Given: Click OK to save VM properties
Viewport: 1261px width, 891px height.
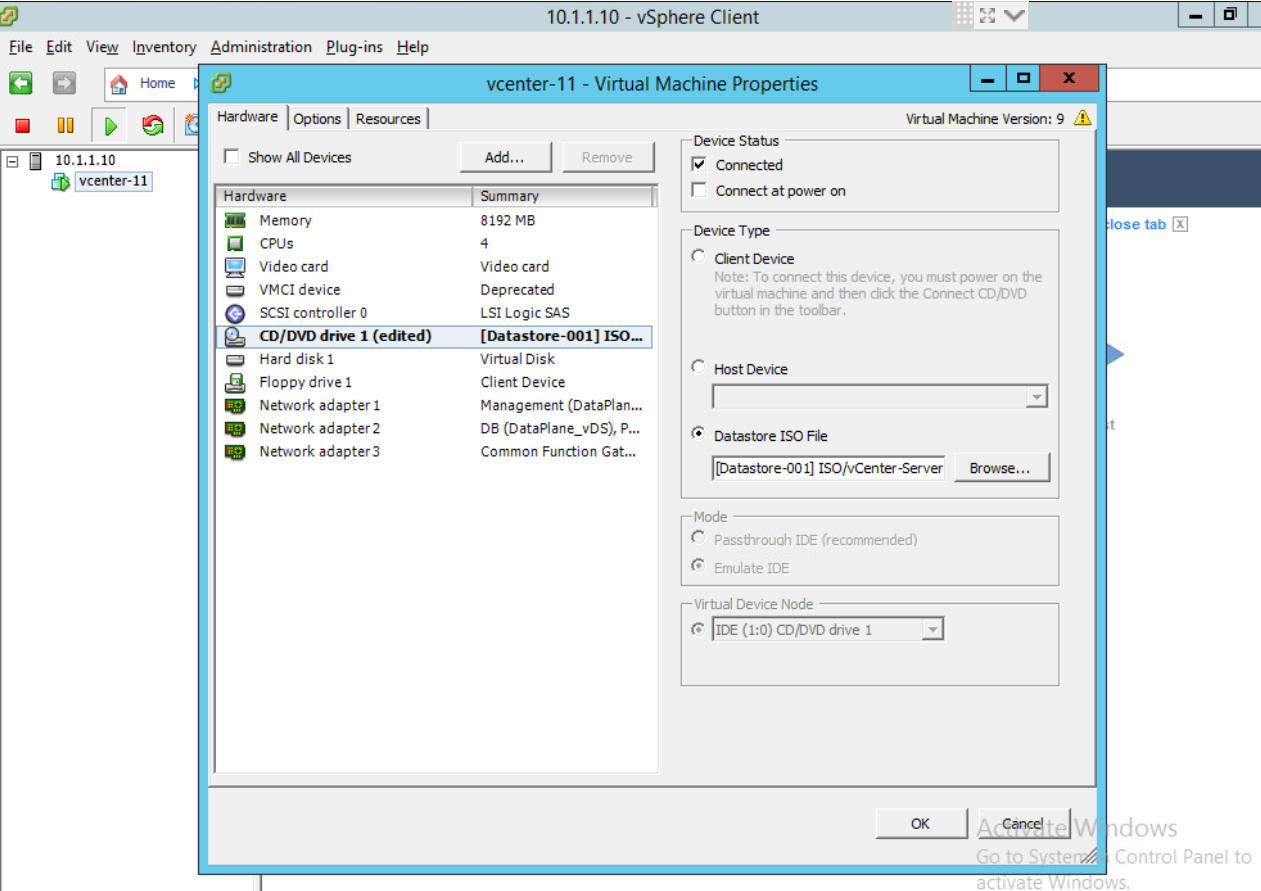Looking at the screenshot, I should [920, 824].
